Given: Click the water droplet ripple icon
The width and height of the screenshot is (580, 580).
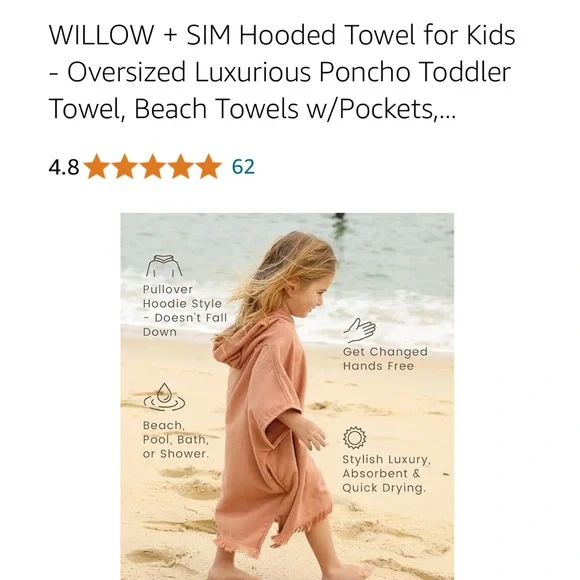Looking at the screenshot, I should (x=164, y=397).
